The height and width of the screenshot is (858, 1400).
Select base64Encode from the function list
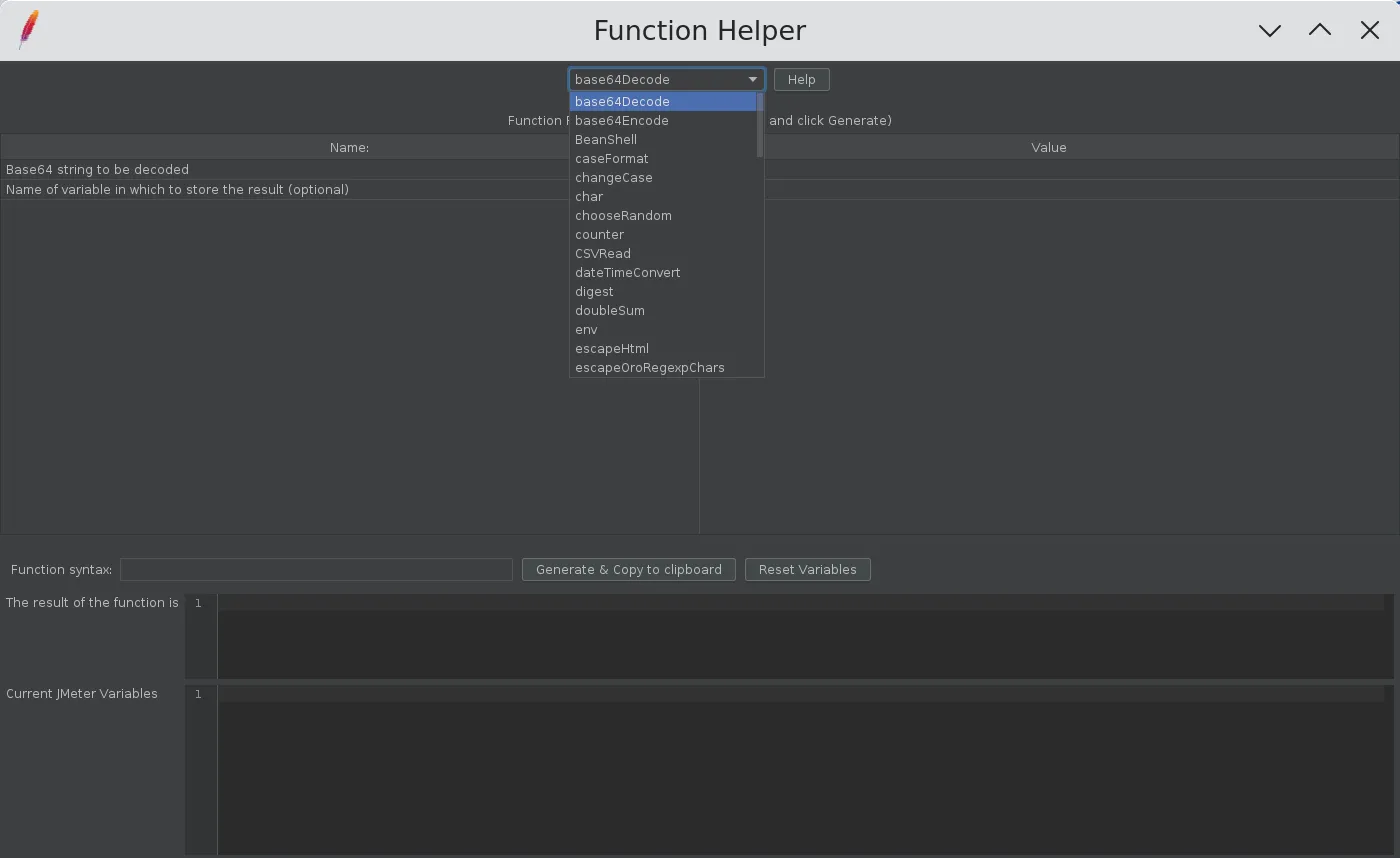pos(663,121)
